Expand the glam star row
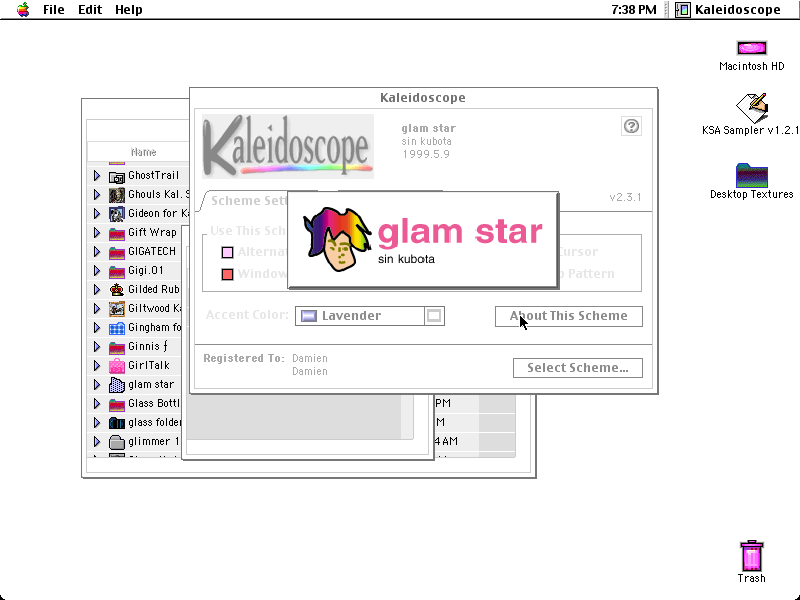Viewport: 800px width, 600px height. pyautogui.click(x=97, y=385)
